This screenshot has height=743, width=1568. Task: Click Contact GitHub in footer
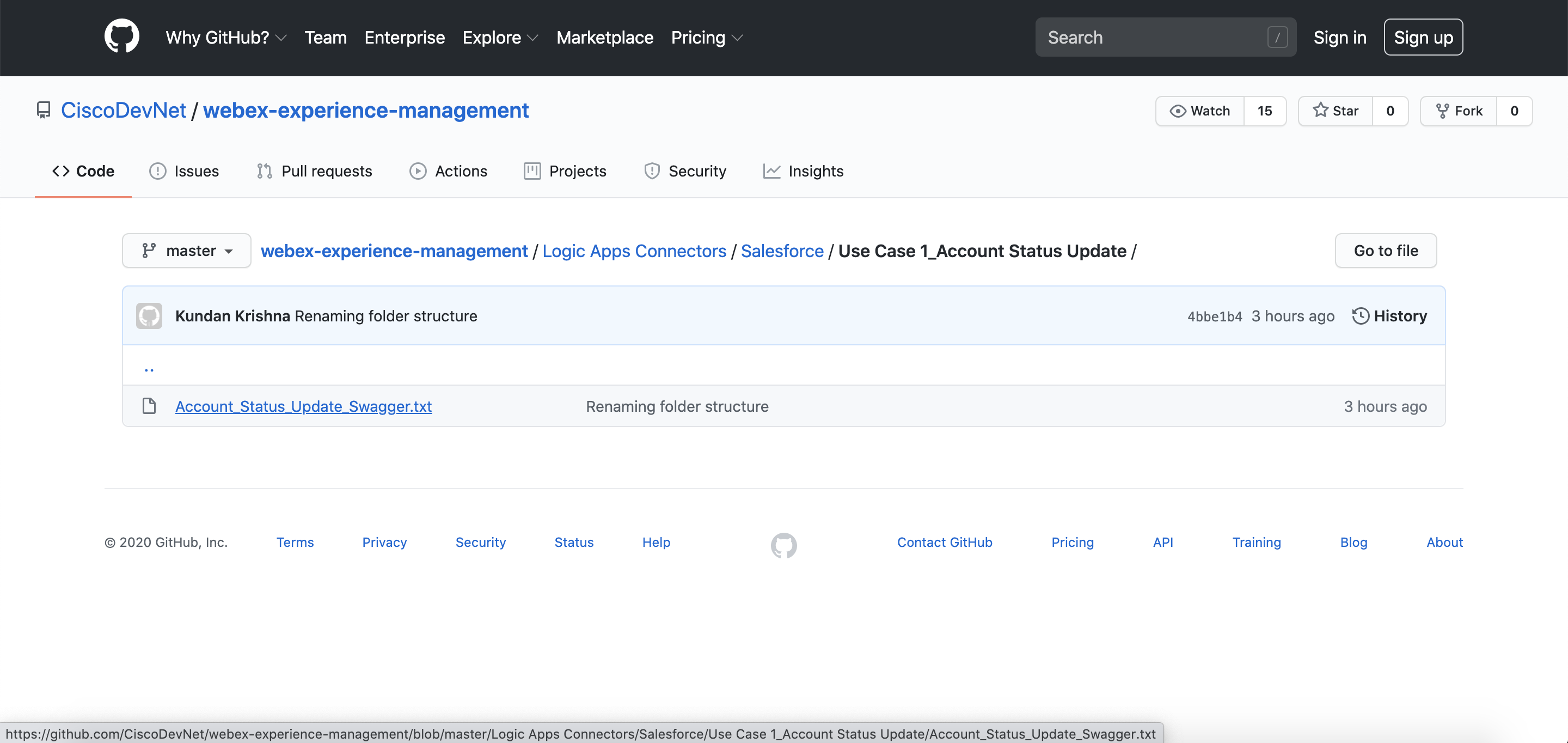point(945,542)
